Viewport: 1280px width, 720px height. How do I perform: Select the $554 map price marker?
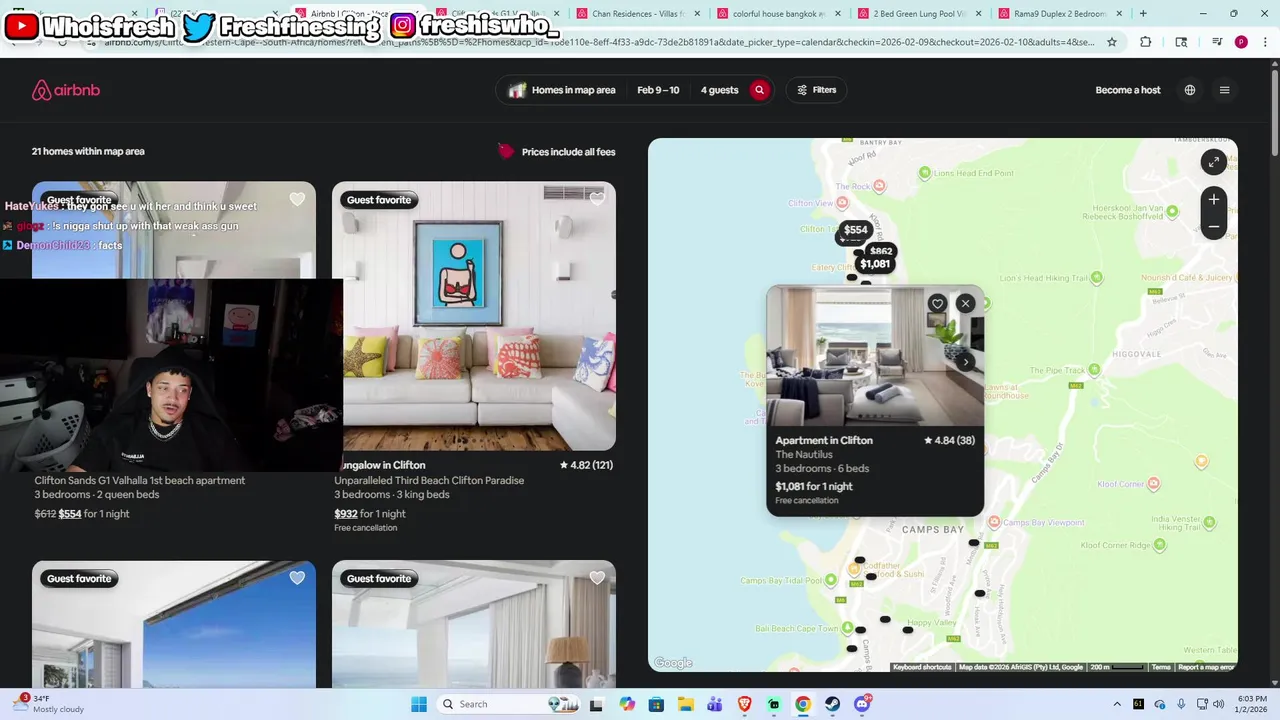(x=855, y=230)
